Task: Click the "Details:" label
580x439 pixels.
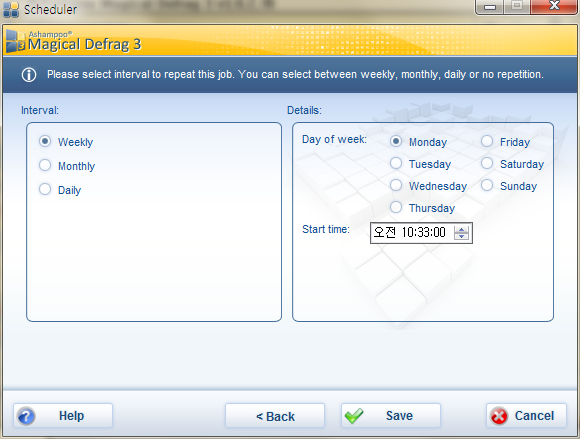Action: [304, 110]
